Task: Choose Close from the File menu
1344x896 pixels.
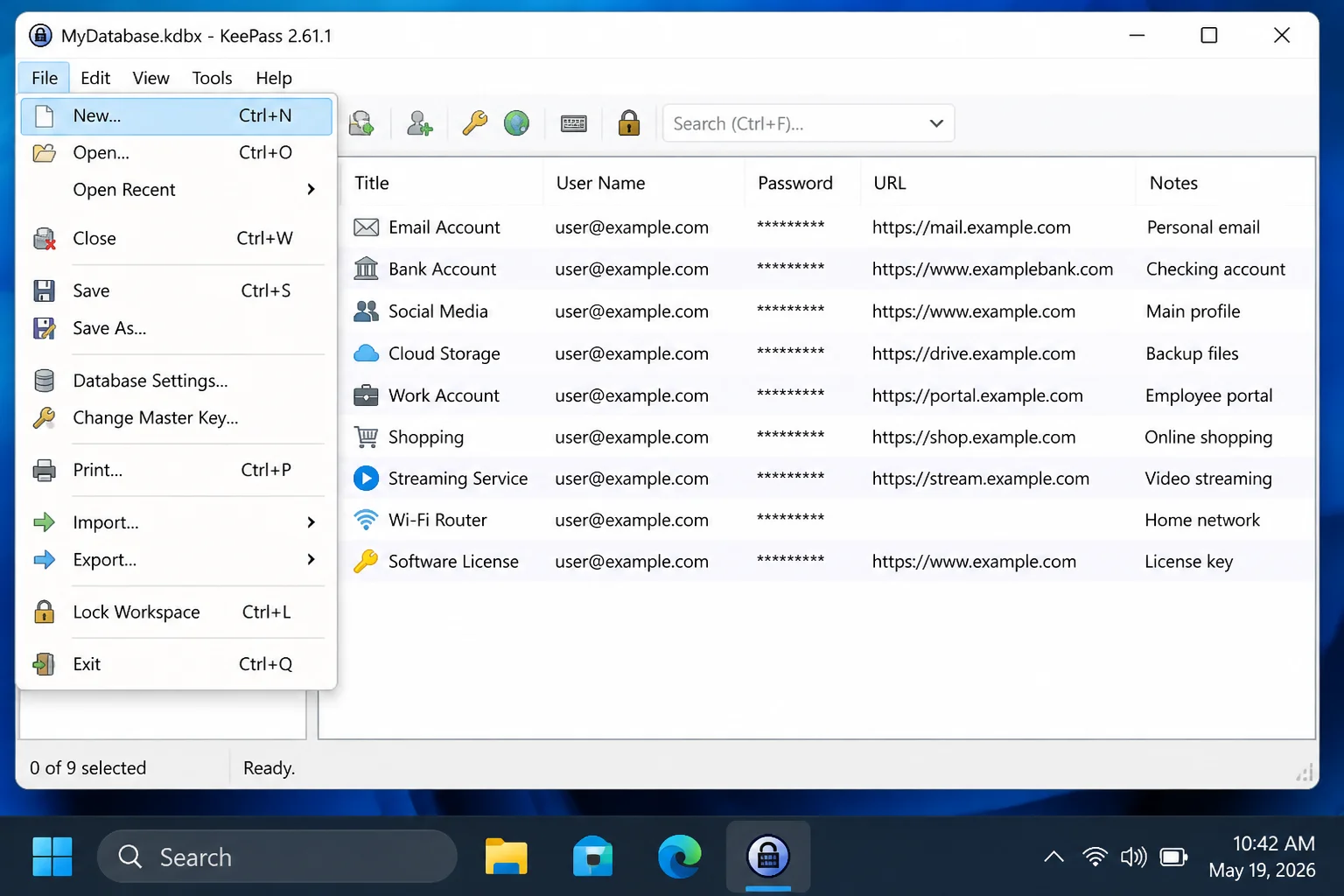Action: click(176, 238)
